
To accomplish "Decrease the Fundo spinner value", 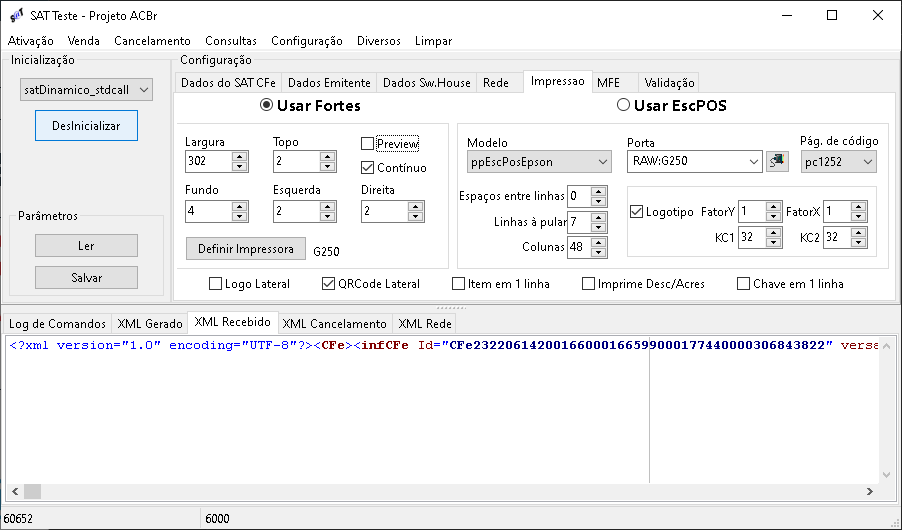I will pyautogui.click(x=240, y=216).
